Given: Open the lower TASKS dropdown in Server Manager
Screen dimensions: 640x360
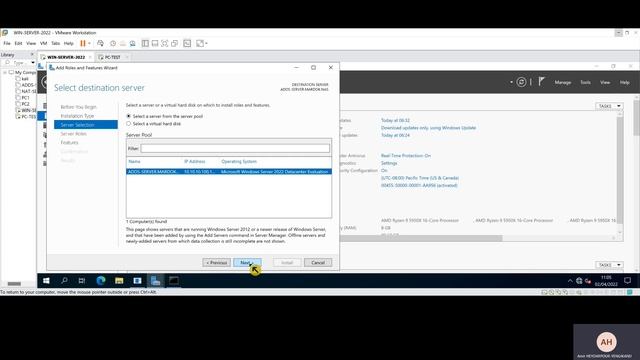Looking at the screenshot, I should (x=609, y=265).
